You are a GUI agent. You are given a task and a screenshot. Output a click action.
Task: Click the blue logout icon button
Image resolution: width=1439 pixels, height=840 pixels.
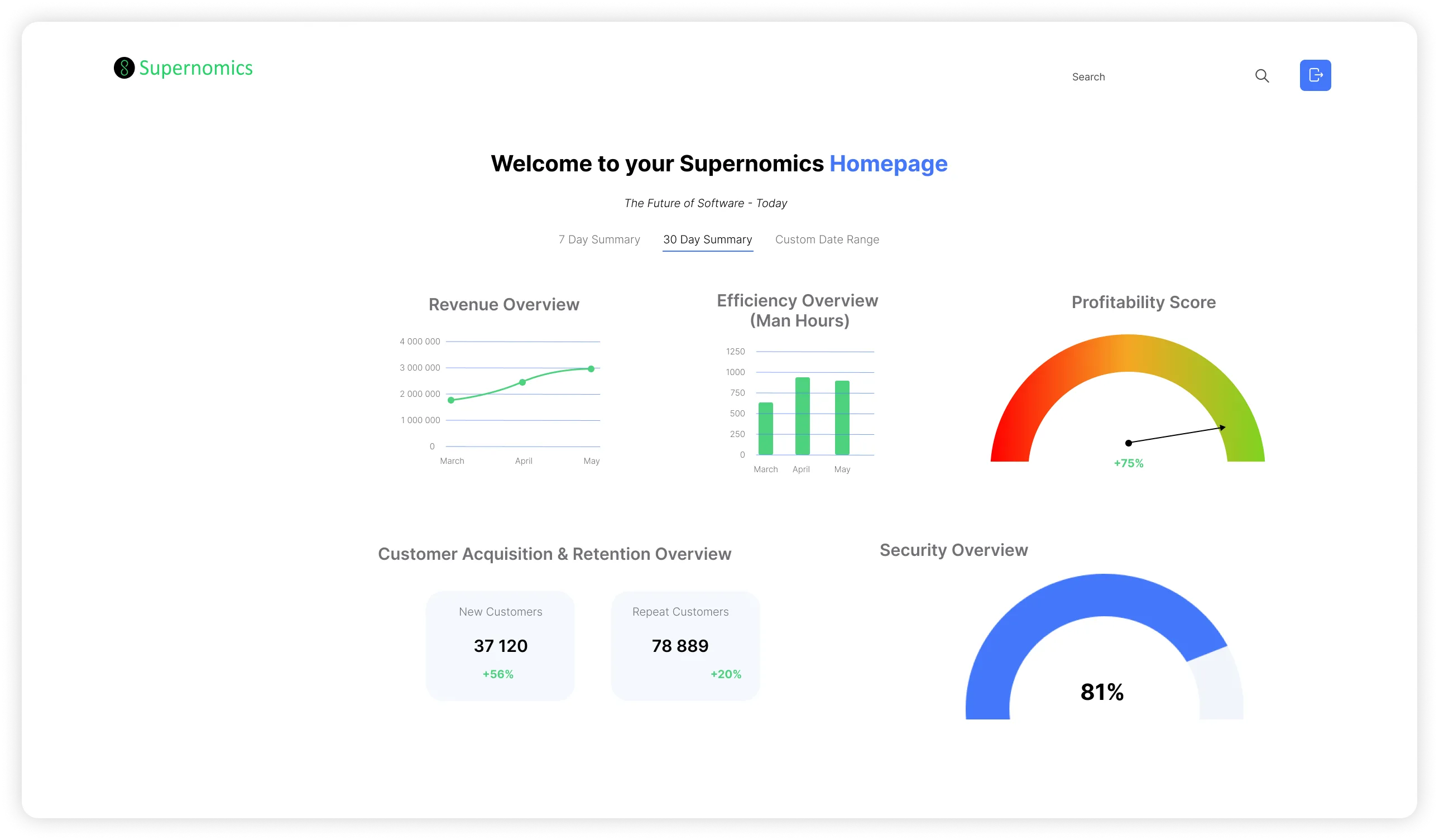(1315, 75)
